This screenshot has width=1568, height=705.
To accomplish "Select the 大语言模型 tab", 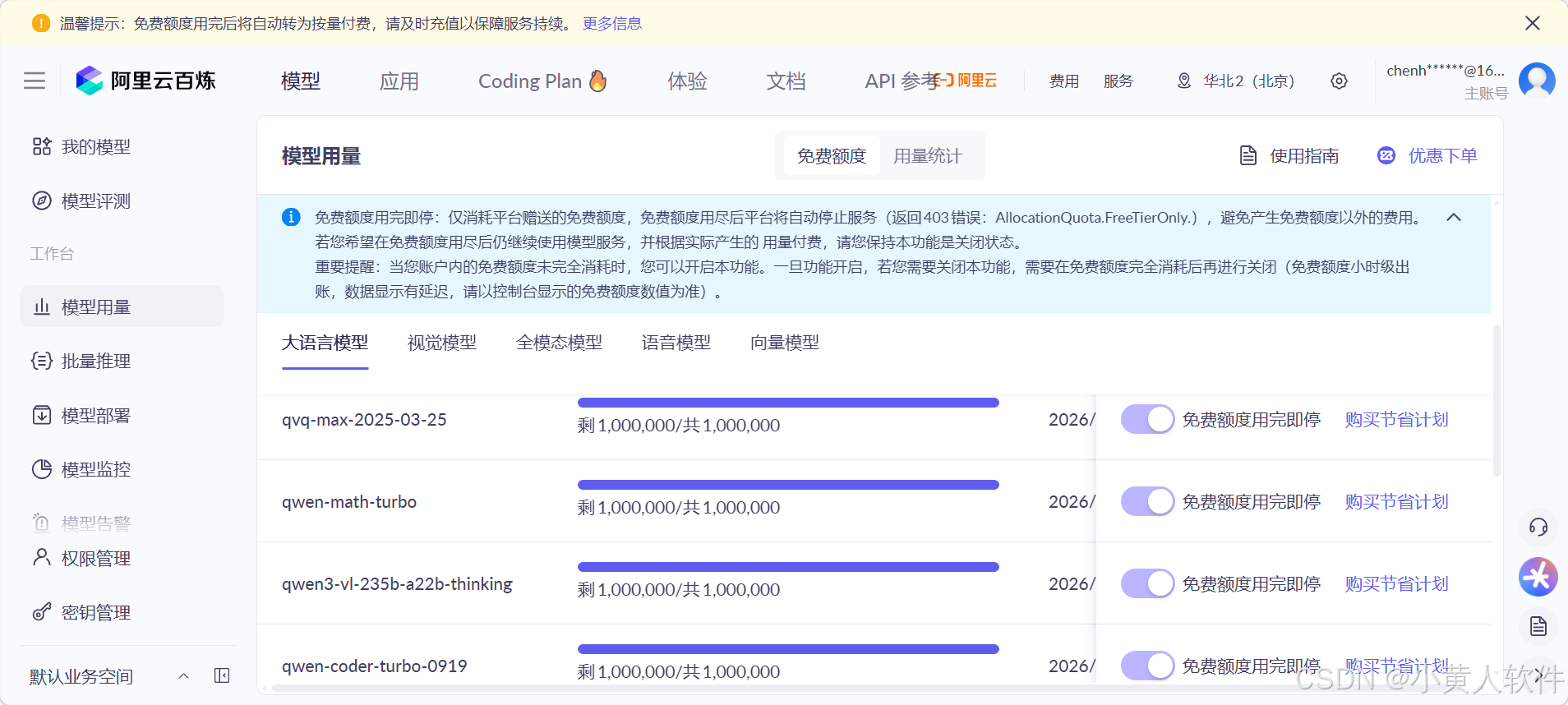I will click(325, 342).
